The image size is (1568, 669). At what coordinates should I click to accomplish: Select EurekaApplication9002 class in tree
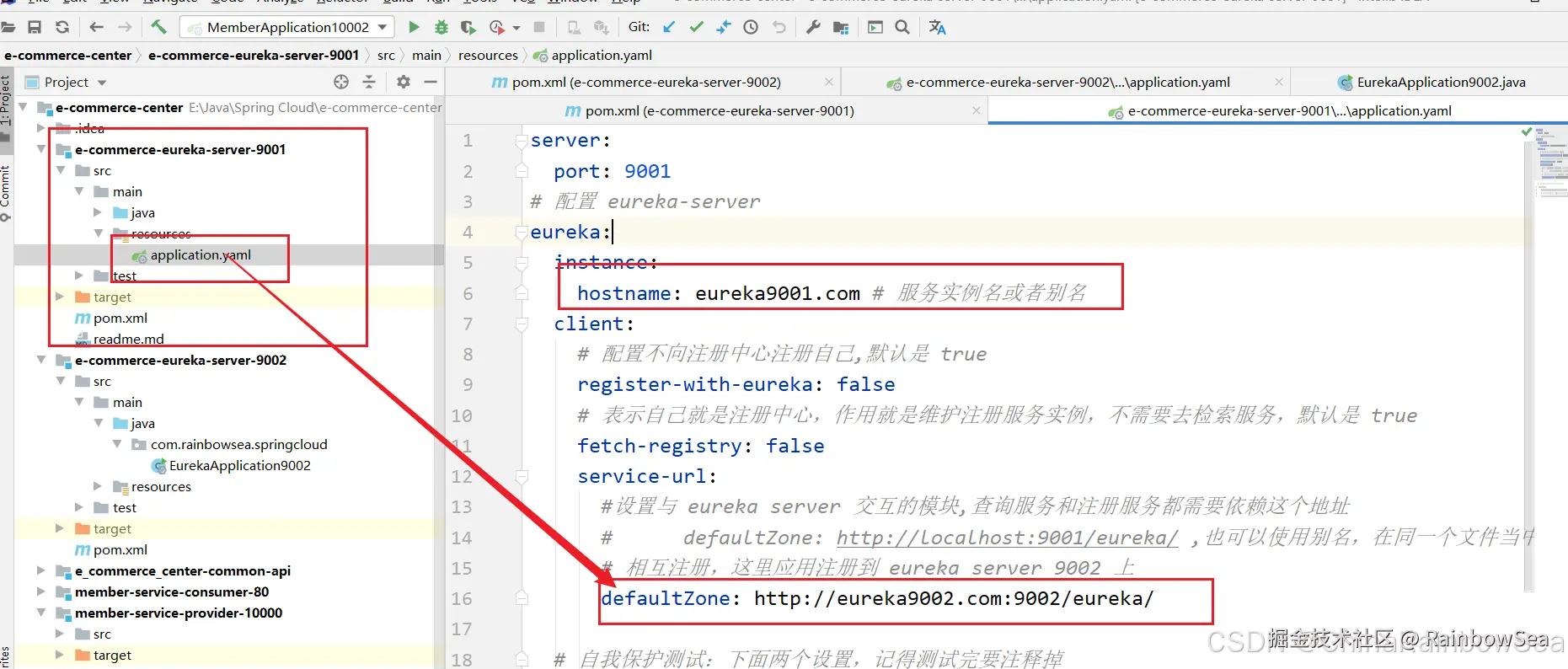point(239,465)
